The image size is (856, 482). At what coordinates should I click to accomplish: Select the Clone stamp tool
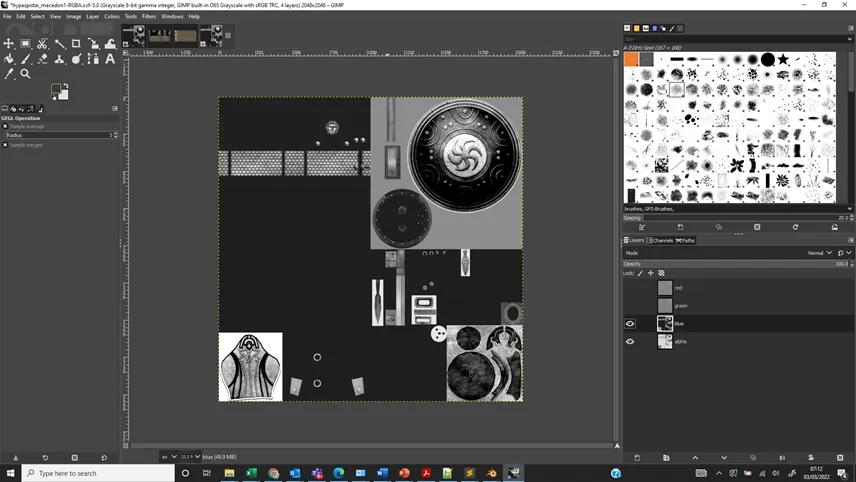(60, 58)
